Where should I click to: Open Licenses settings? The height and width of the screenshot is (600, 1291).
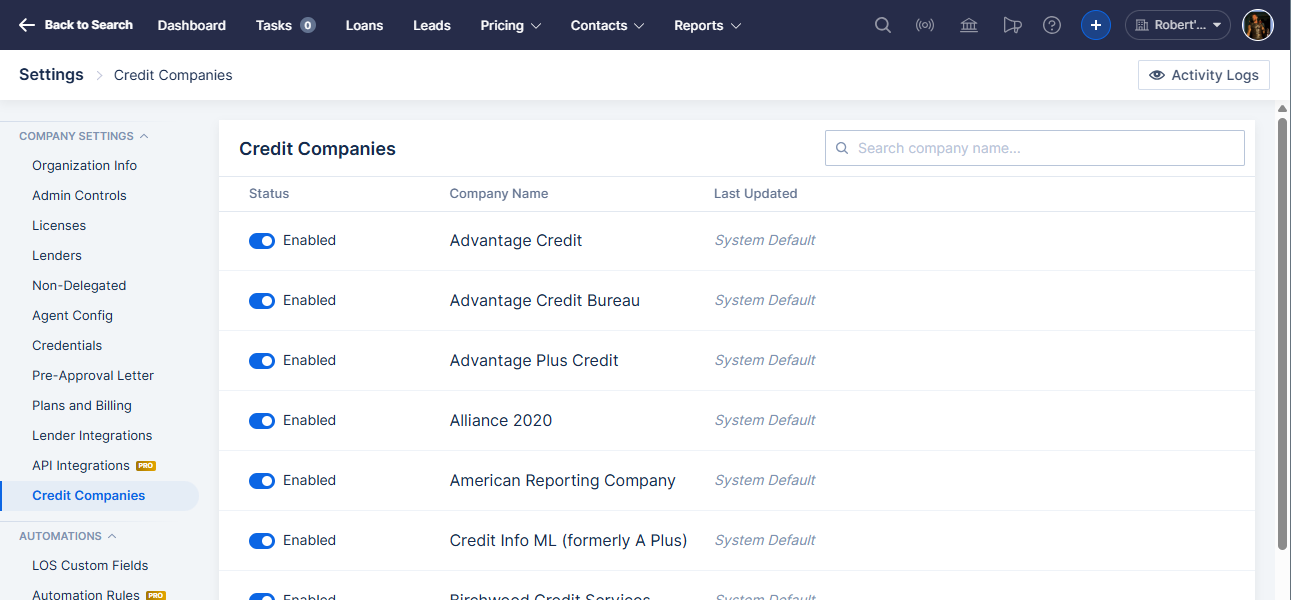point(59,226)
